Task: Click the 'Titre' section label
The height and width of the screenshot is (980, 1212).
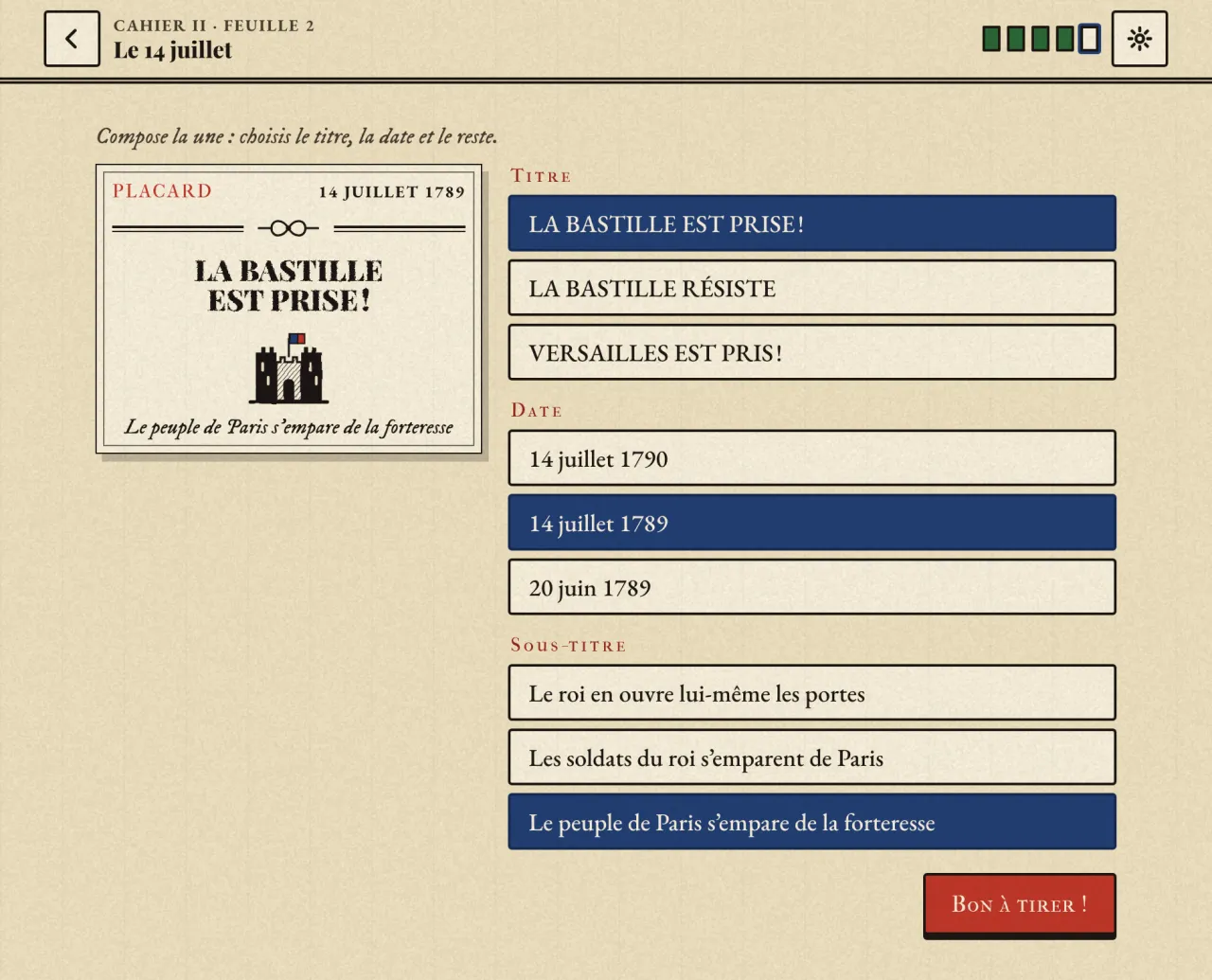Action: pos(541,176)
